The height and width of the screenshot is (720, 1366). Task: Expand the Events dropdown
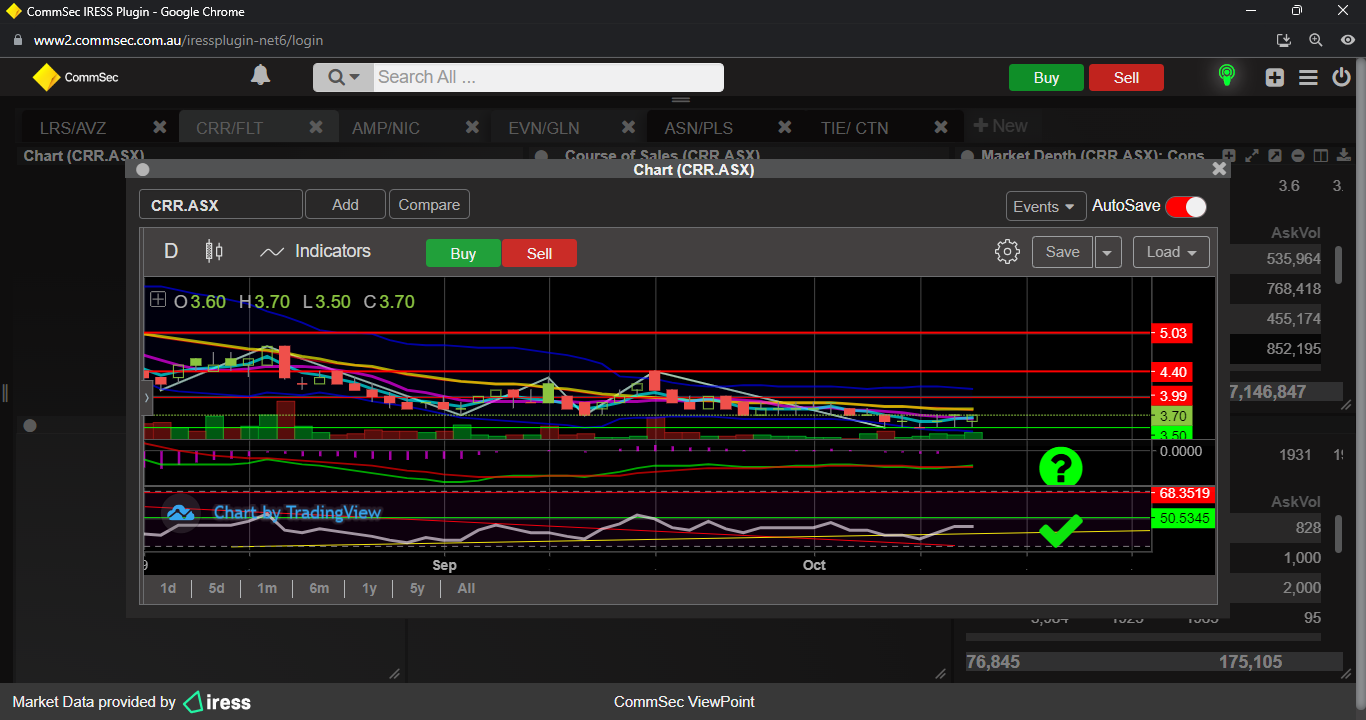[x=1045, y=206]
